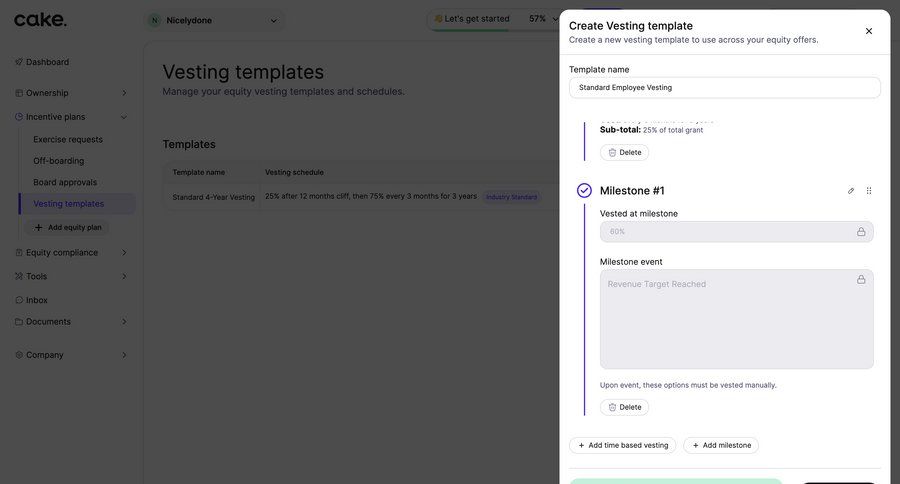Screen dimensions: 900x484
Task: Click the drag handle icon beside Milestone #1
Action: click(869, 191)
